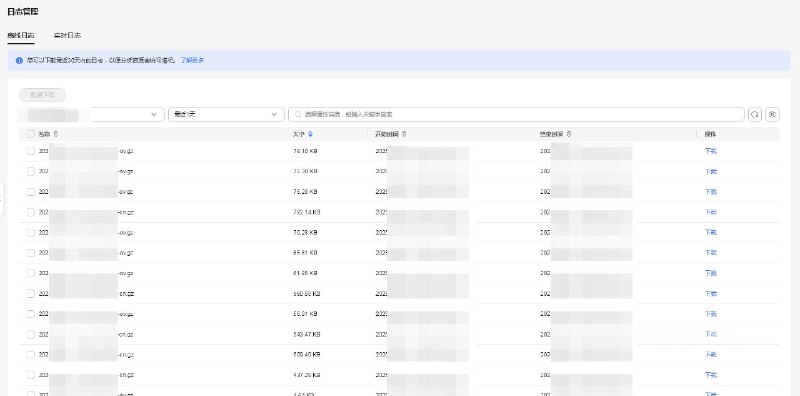Click the chevron arrow of the time range dropdown
Screen dimensions: 800x396
(274, 115)
